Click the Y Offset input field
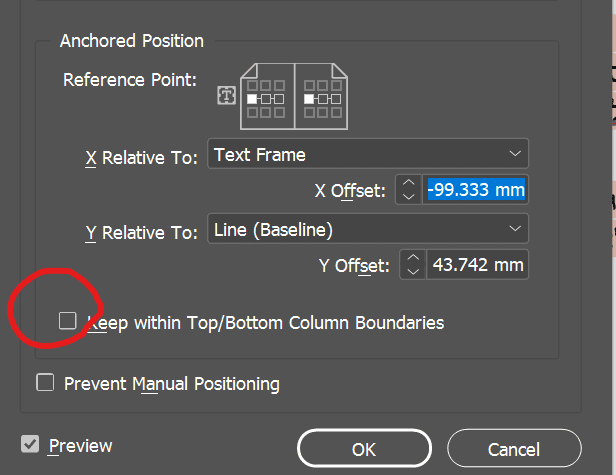The width and height of the screenshot is (616, 475). click(x=476, y=265)
